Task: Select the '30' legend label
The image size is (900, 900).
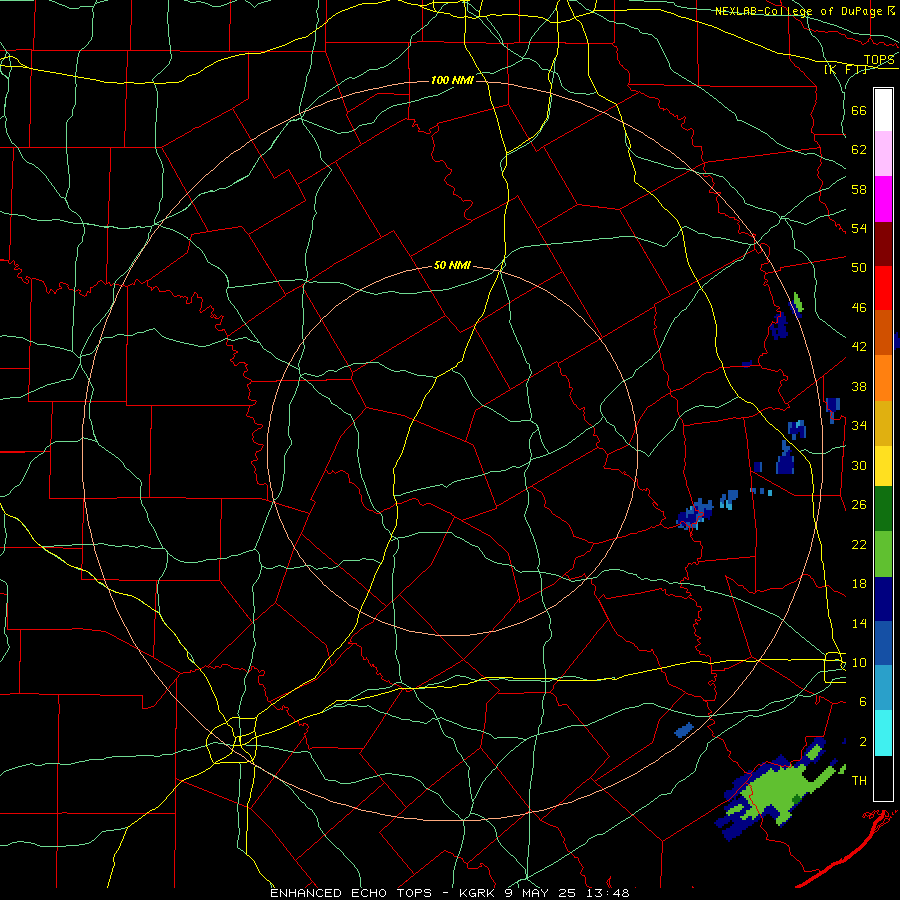Action: pyautogui.click(x=859, y=465)
